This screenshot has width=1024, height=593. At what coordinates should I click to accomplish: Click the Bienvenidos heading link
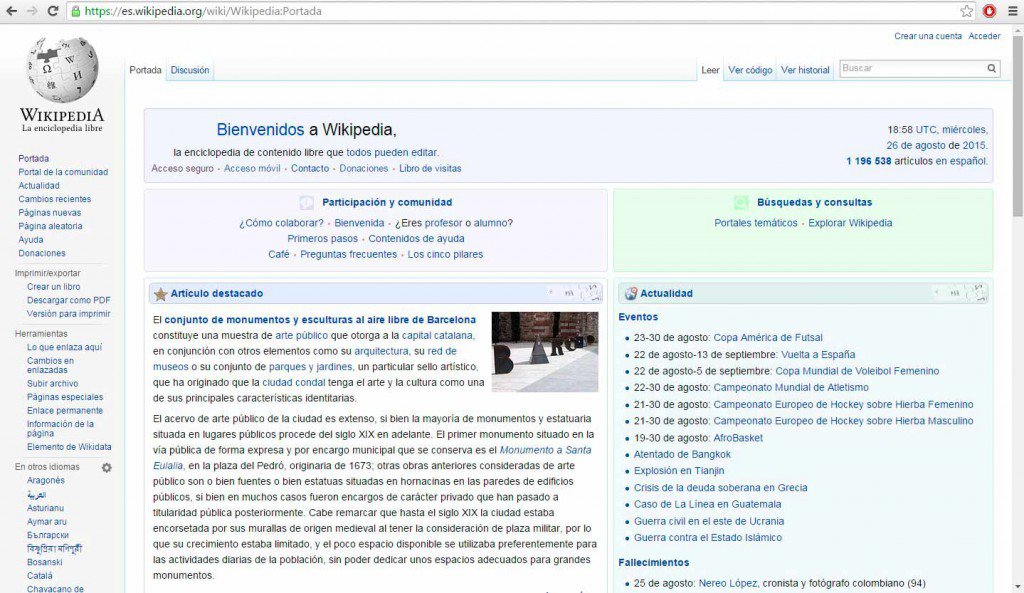[x=260, y=130]
